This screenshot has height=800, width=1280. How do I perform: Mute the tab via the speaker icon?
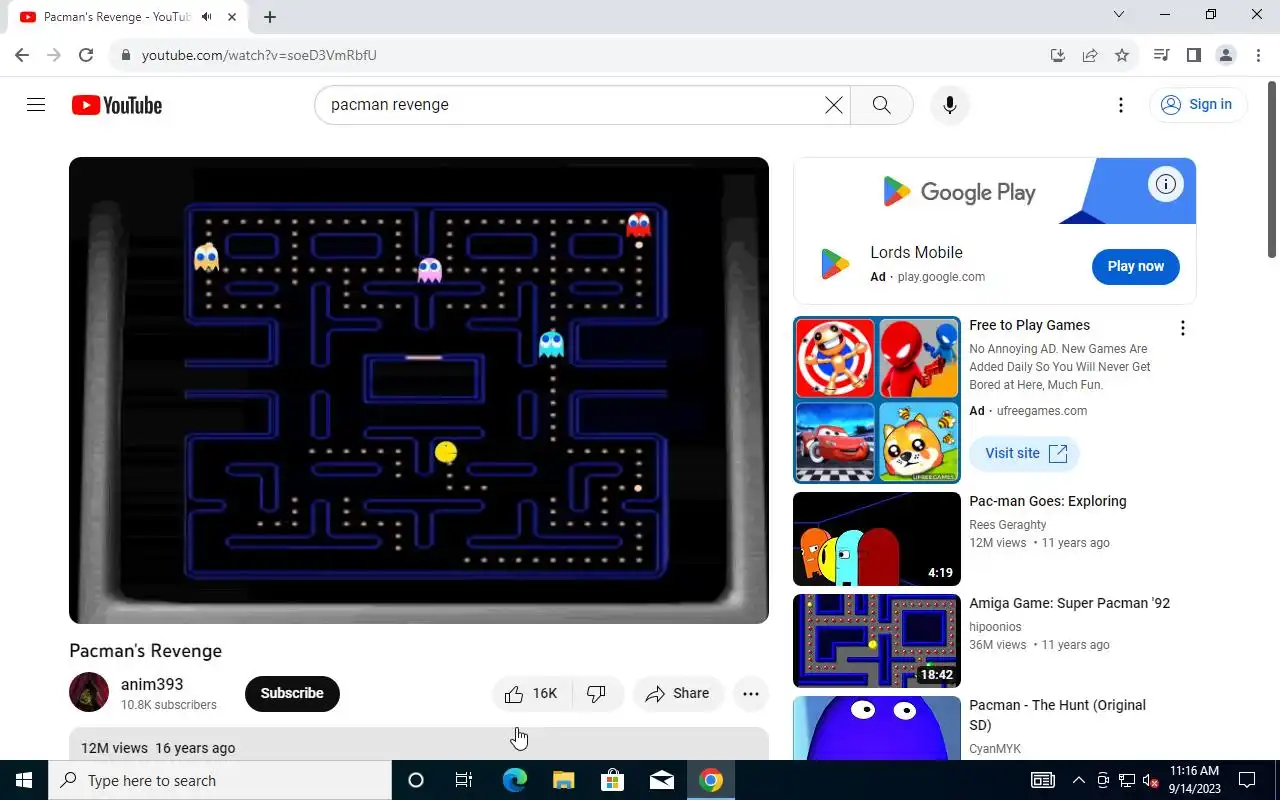[x=206, y=17]
